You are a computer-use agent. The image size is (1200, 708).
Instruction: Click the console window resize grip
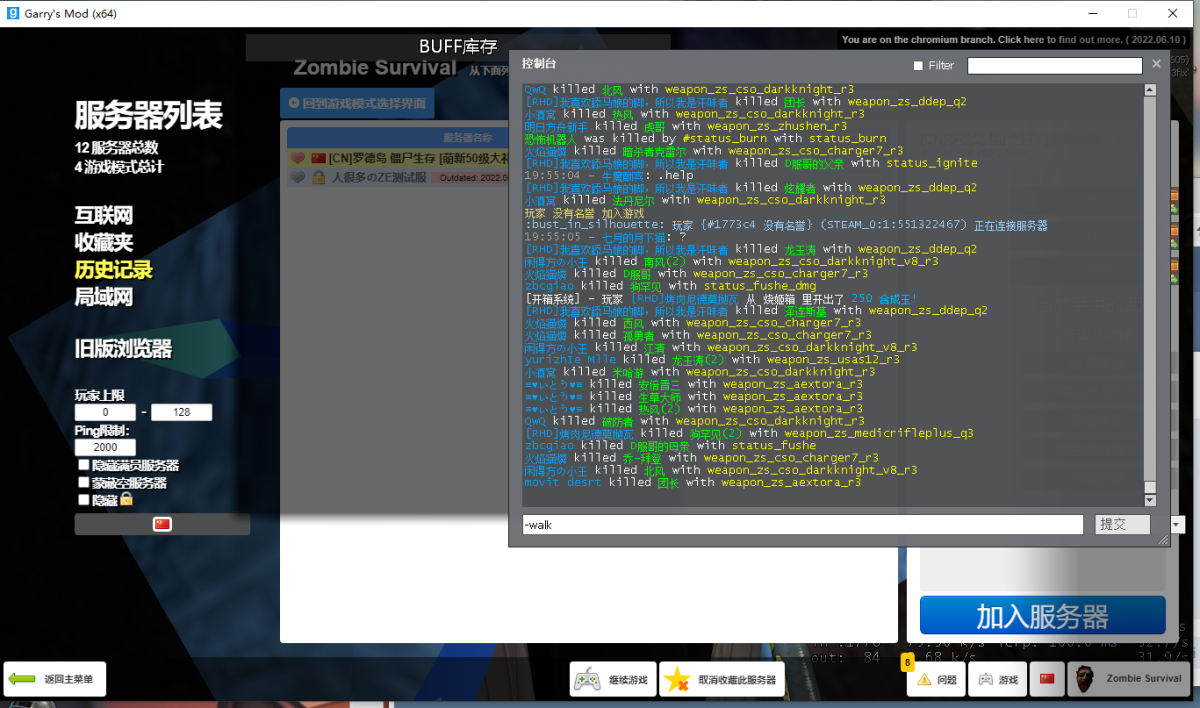[x=1163, y=541]
